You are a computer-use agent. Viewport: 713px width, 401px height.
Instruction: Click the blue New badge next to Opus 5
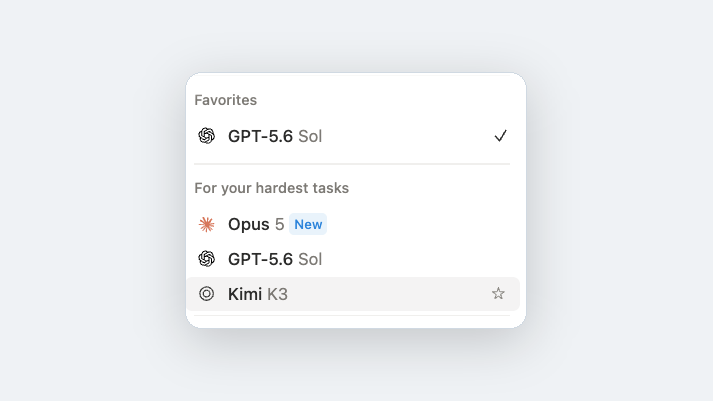[x=308, y=224]
